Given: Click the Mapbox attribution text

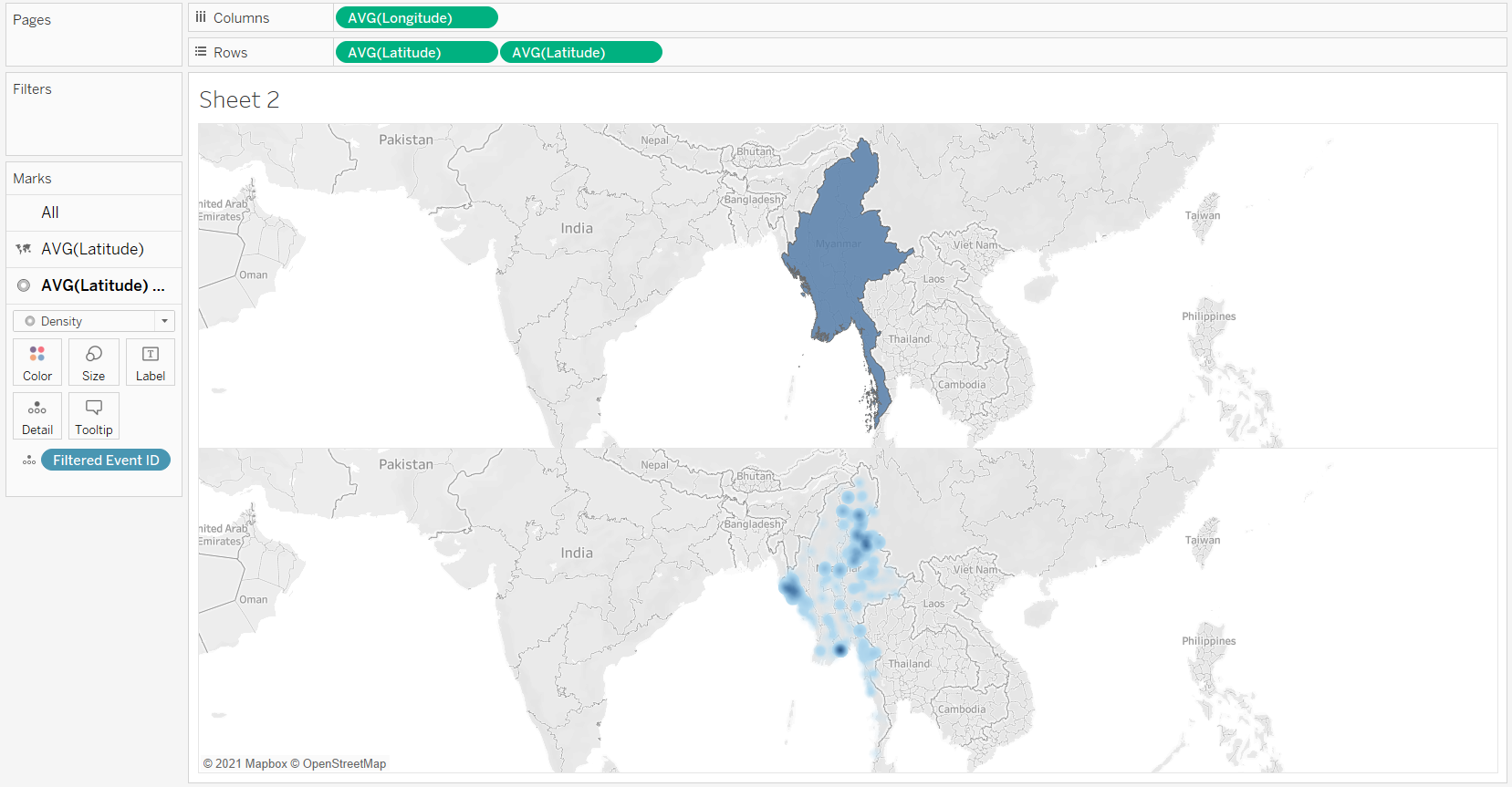Looking at the screenshot, I should point(251,764).
